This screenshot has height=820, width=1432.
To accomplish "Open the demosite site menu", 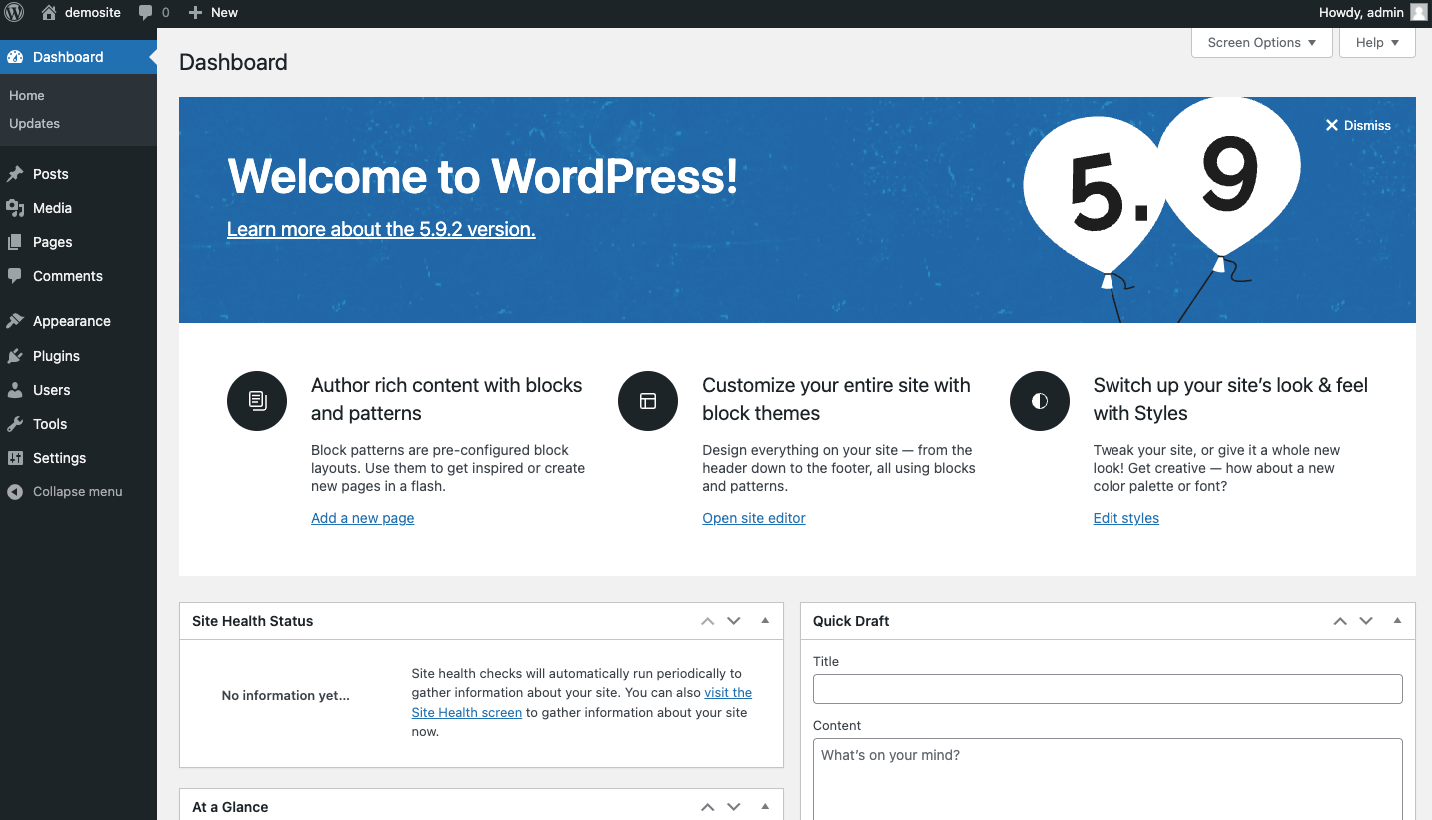I will coord(81,13).
